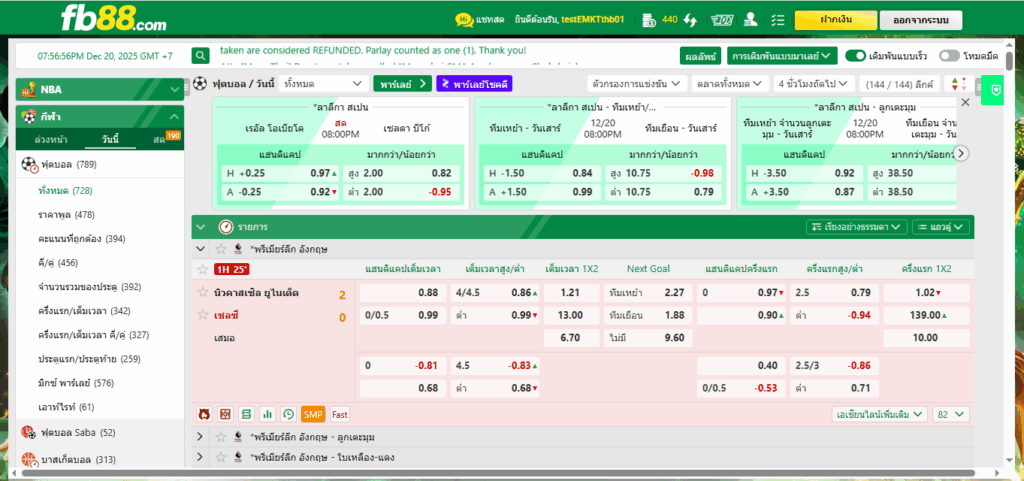1024x481 pixels.
Task: Star the เชลซี team row
Action: (x=202, y=315)
